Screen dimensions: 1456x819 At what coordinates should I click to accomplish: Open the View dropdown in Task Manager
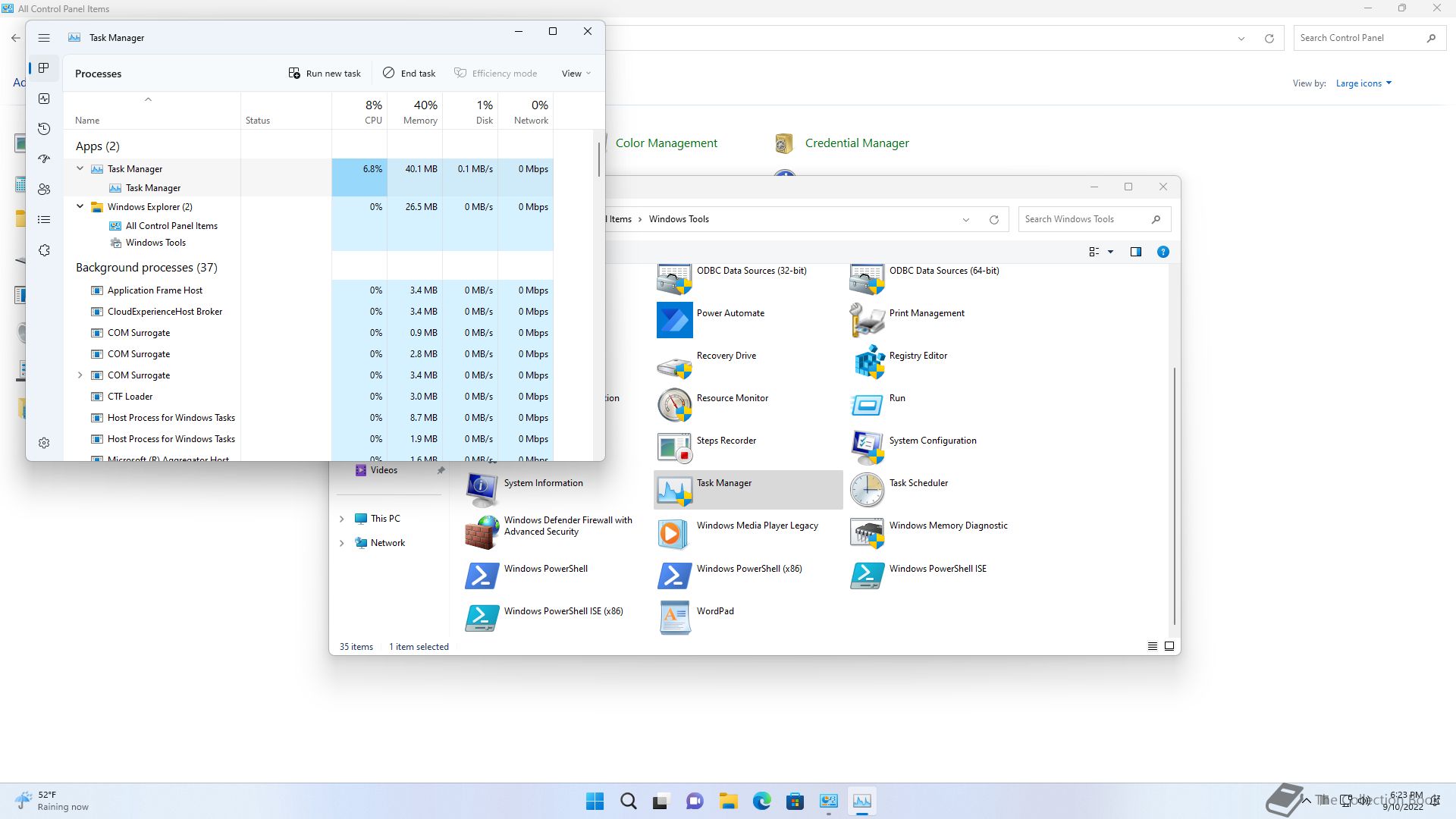[x=576, y=74]
